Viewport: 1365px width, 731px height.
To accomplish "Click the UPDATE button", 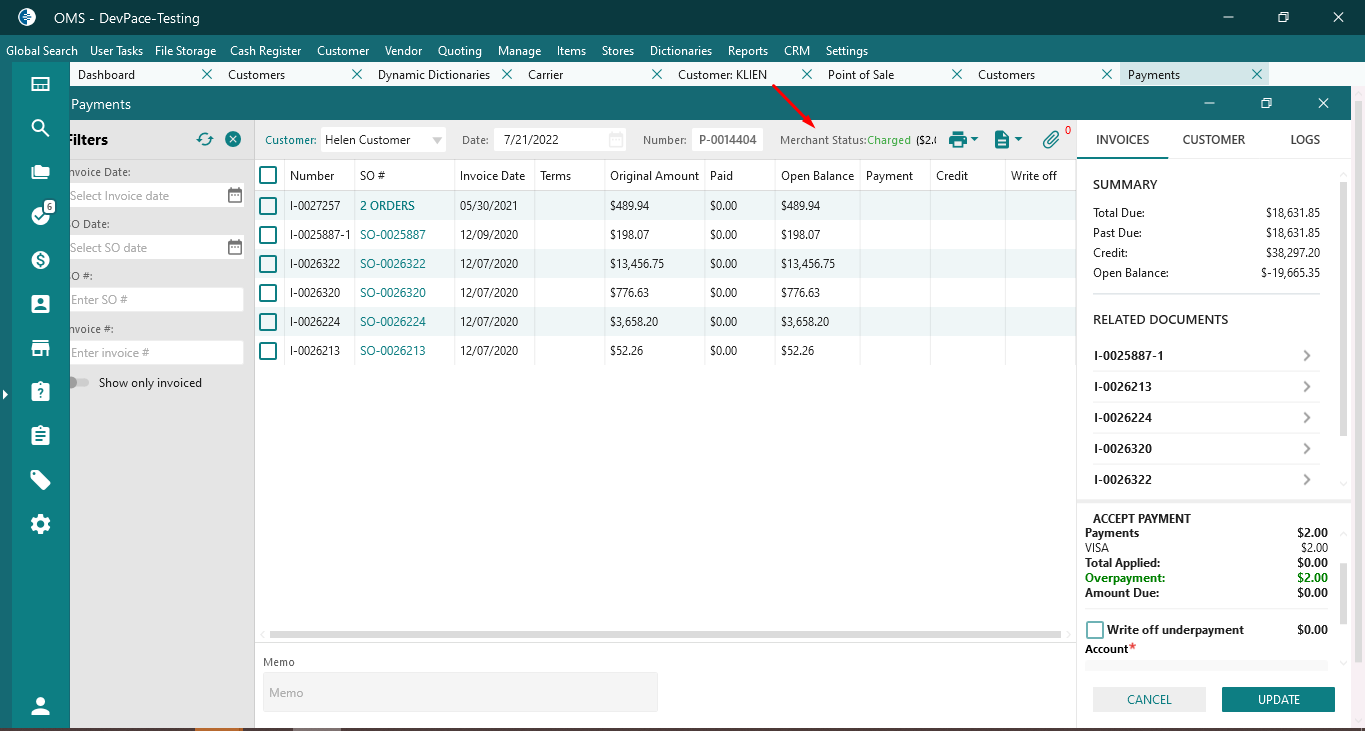I will [1278, 700].
